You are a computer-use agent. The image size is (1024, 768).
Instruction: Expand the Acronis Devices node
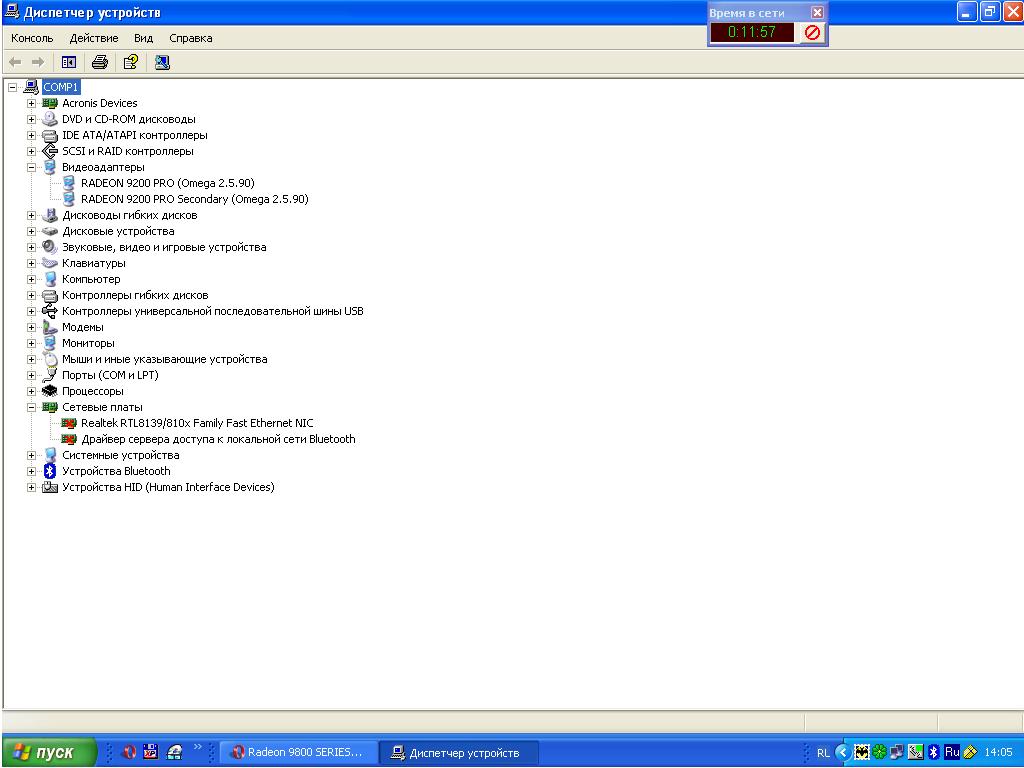tap(31, 103)
